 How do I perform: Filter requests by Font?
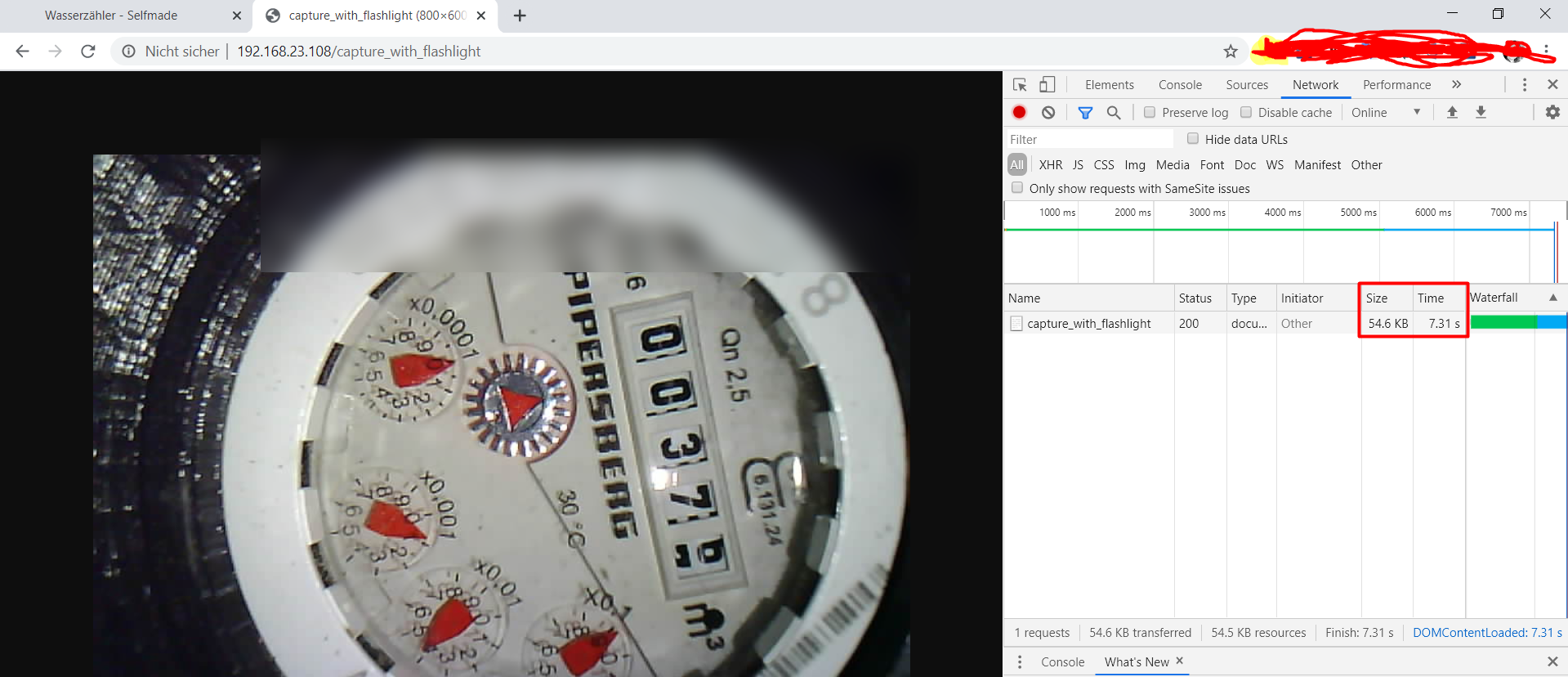click(x=1212, y=164)
